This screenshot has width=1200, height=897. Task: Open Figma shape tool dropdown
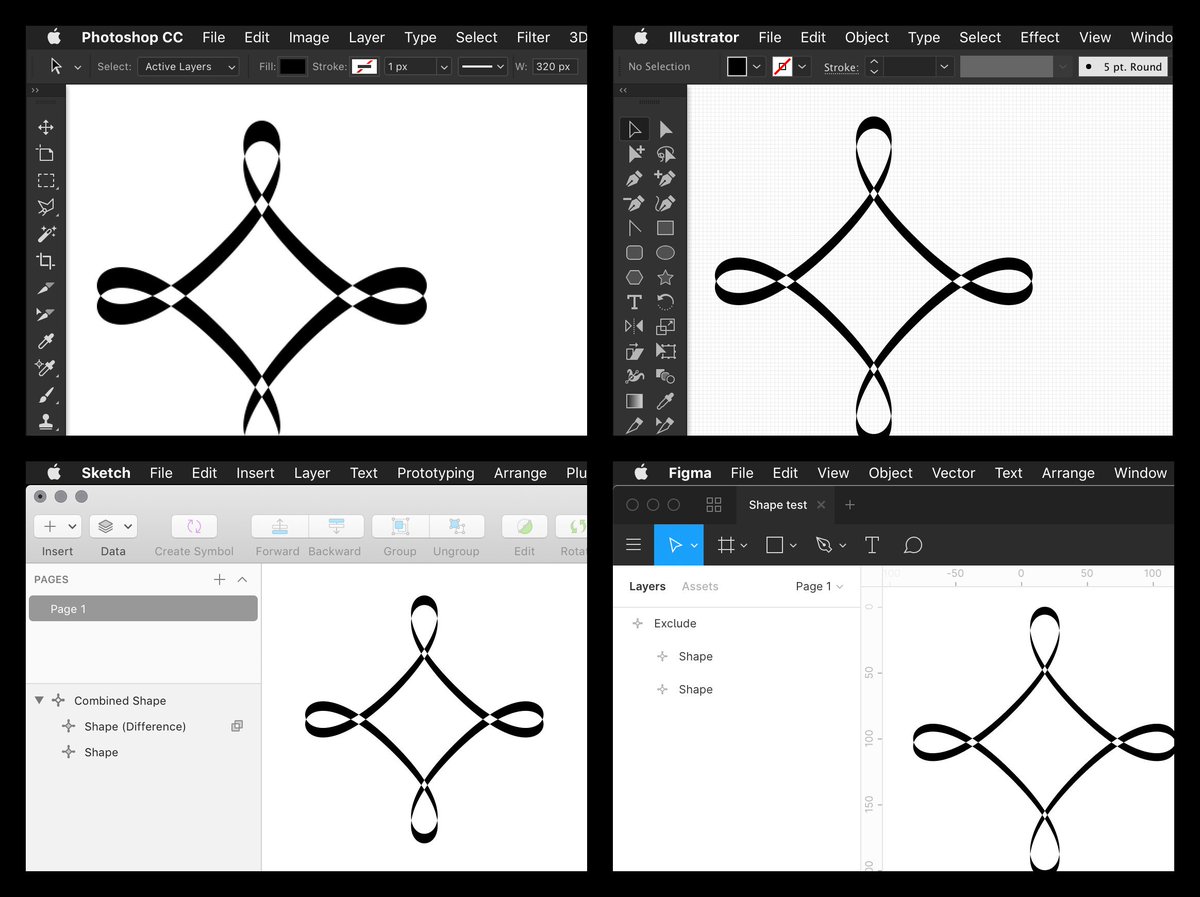coord(793,545)
